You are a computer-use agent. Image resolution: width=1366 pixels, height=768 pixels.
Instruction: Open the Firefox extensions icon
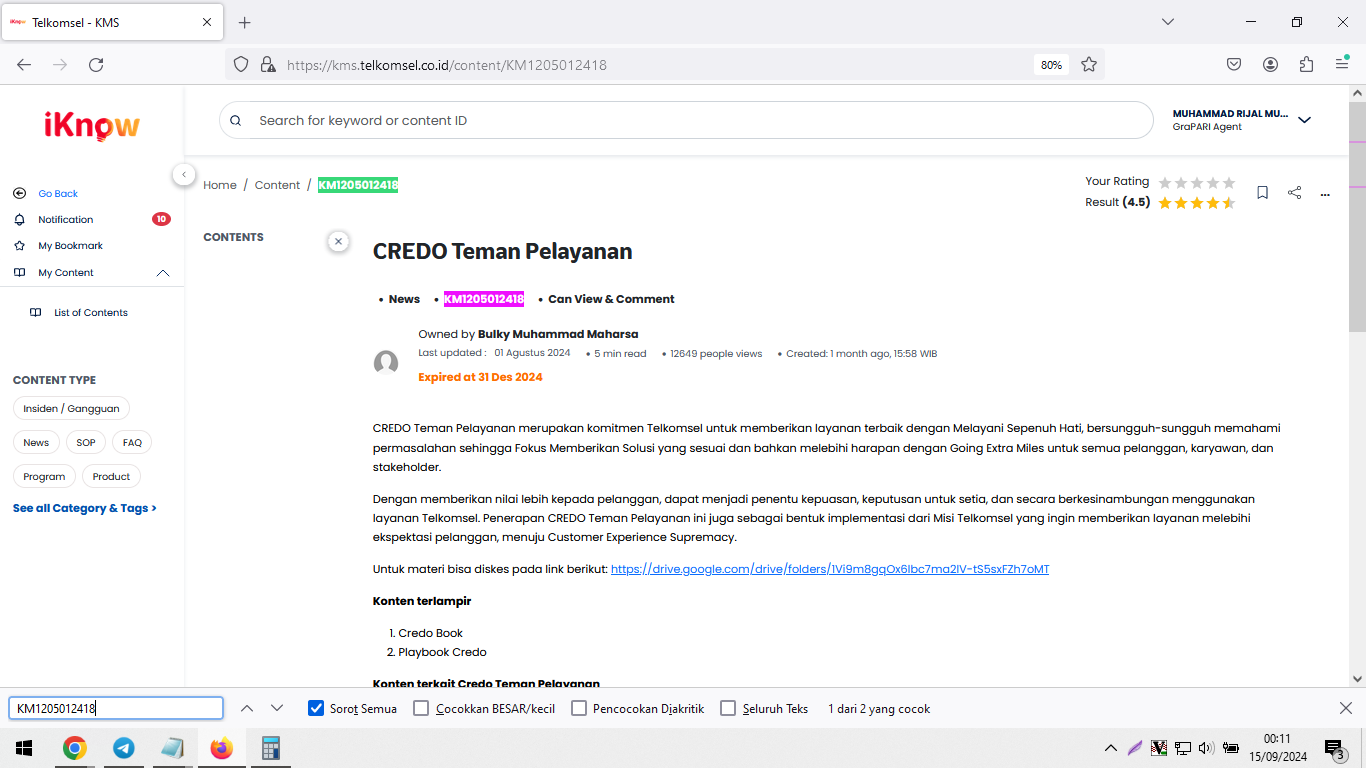tap(1306, 64)
